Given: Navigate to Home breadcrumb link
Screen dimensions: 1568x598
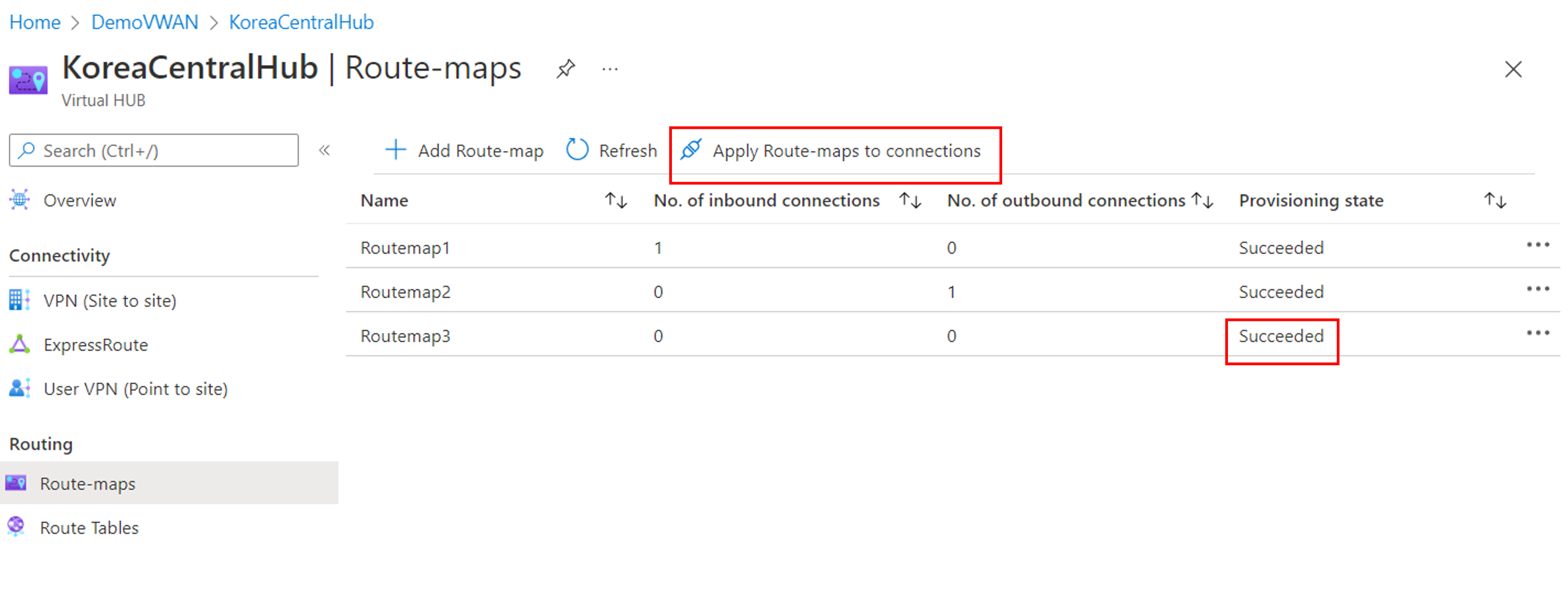Looking at the screenshot, I should coord(35,22).
